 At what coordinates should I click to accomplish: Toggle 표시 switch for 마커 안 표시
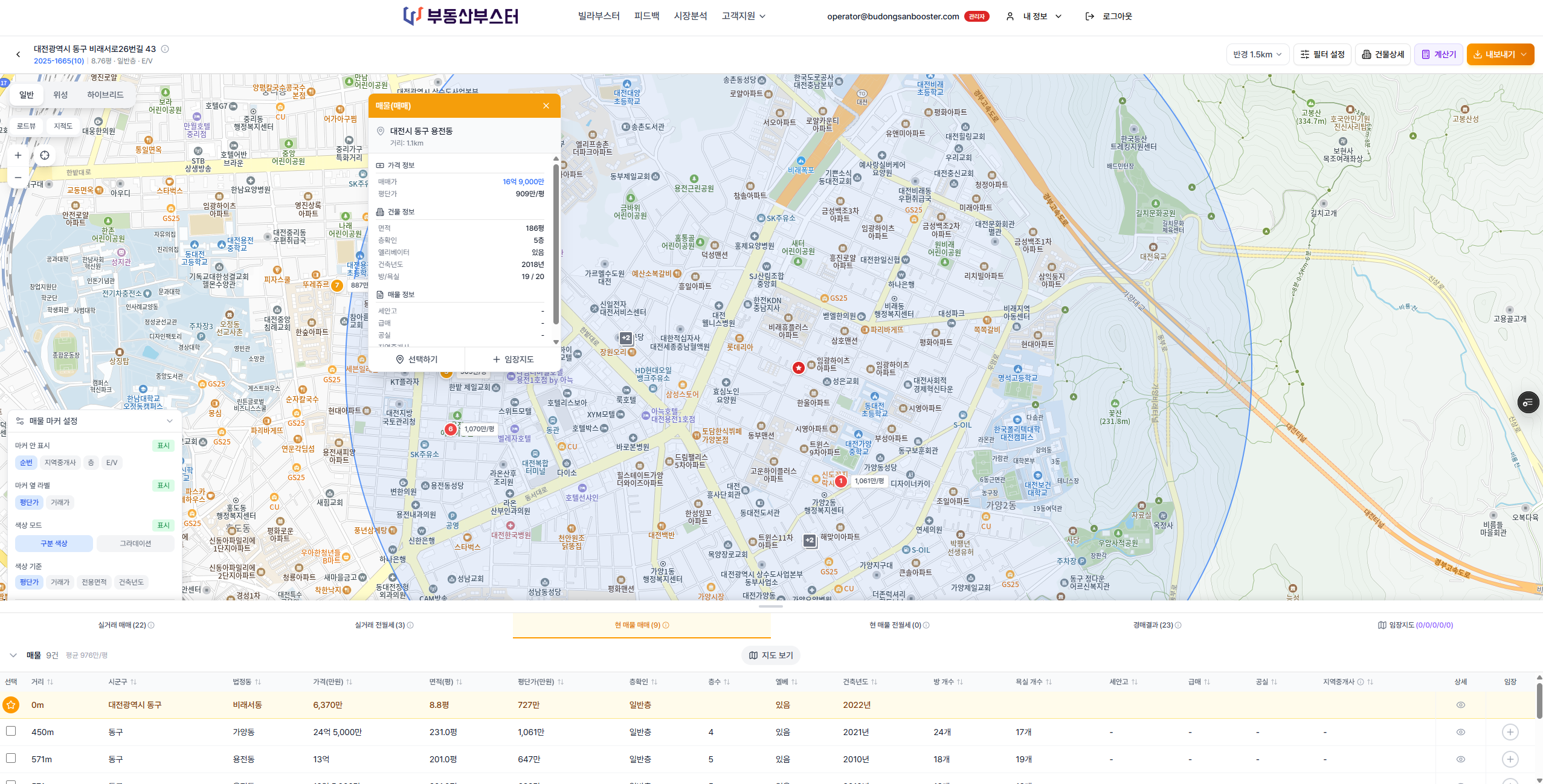coord(163,445)
